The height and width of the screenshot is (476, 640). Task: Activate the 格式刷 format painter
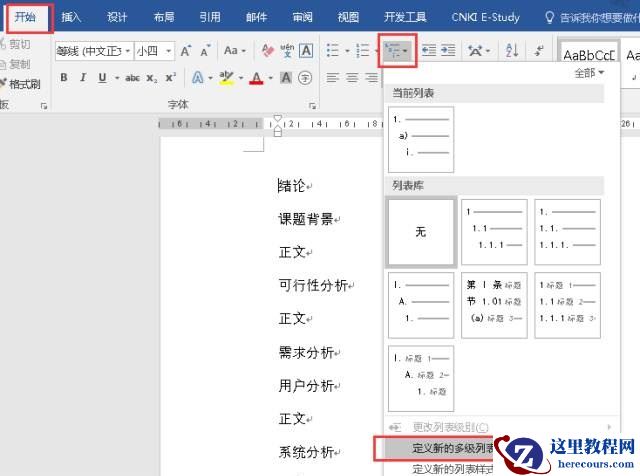pos(21,84)
